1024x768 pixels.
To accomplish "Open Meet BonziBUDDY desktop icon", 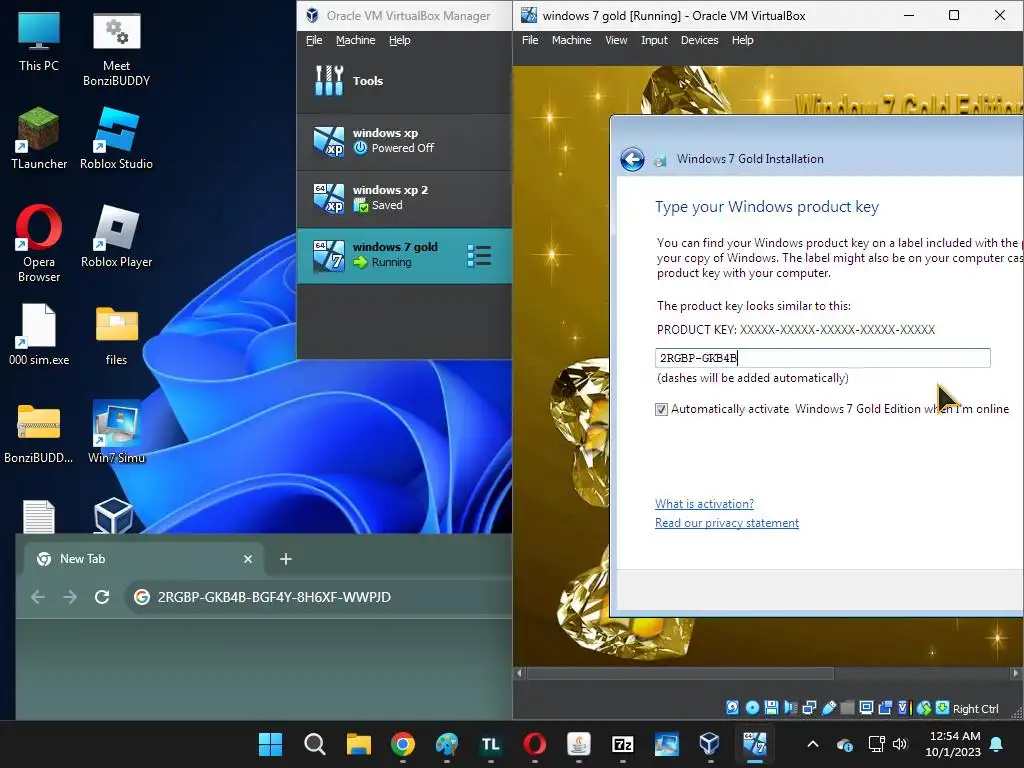I will tap(116, 49).
